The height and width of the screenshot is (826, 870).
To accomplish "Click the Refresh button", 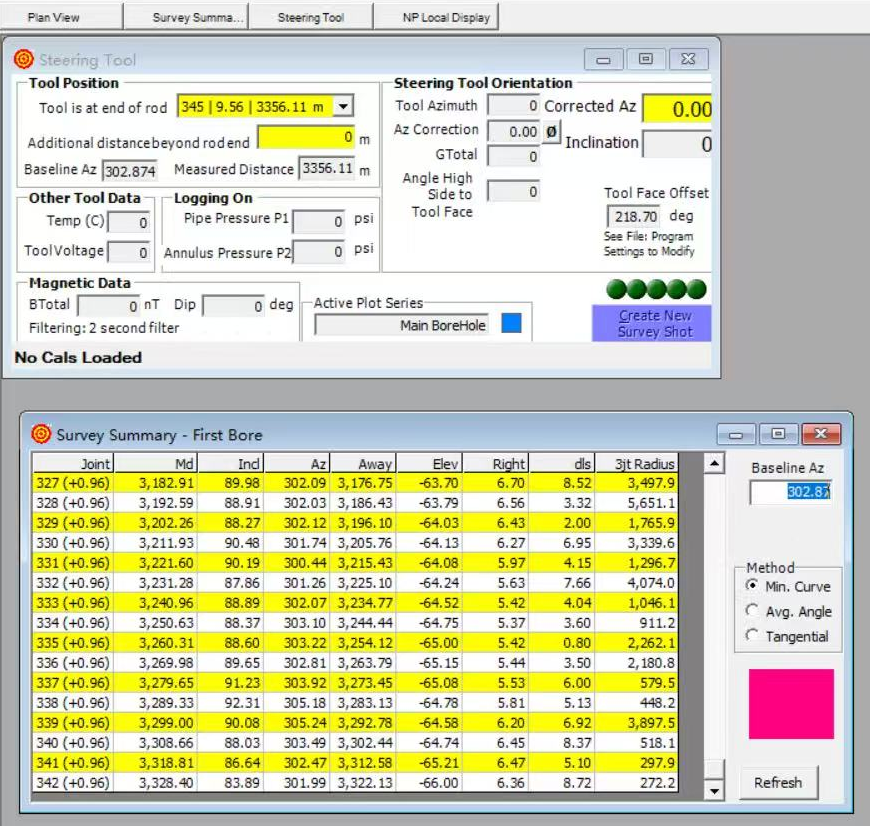I will 778,783.
